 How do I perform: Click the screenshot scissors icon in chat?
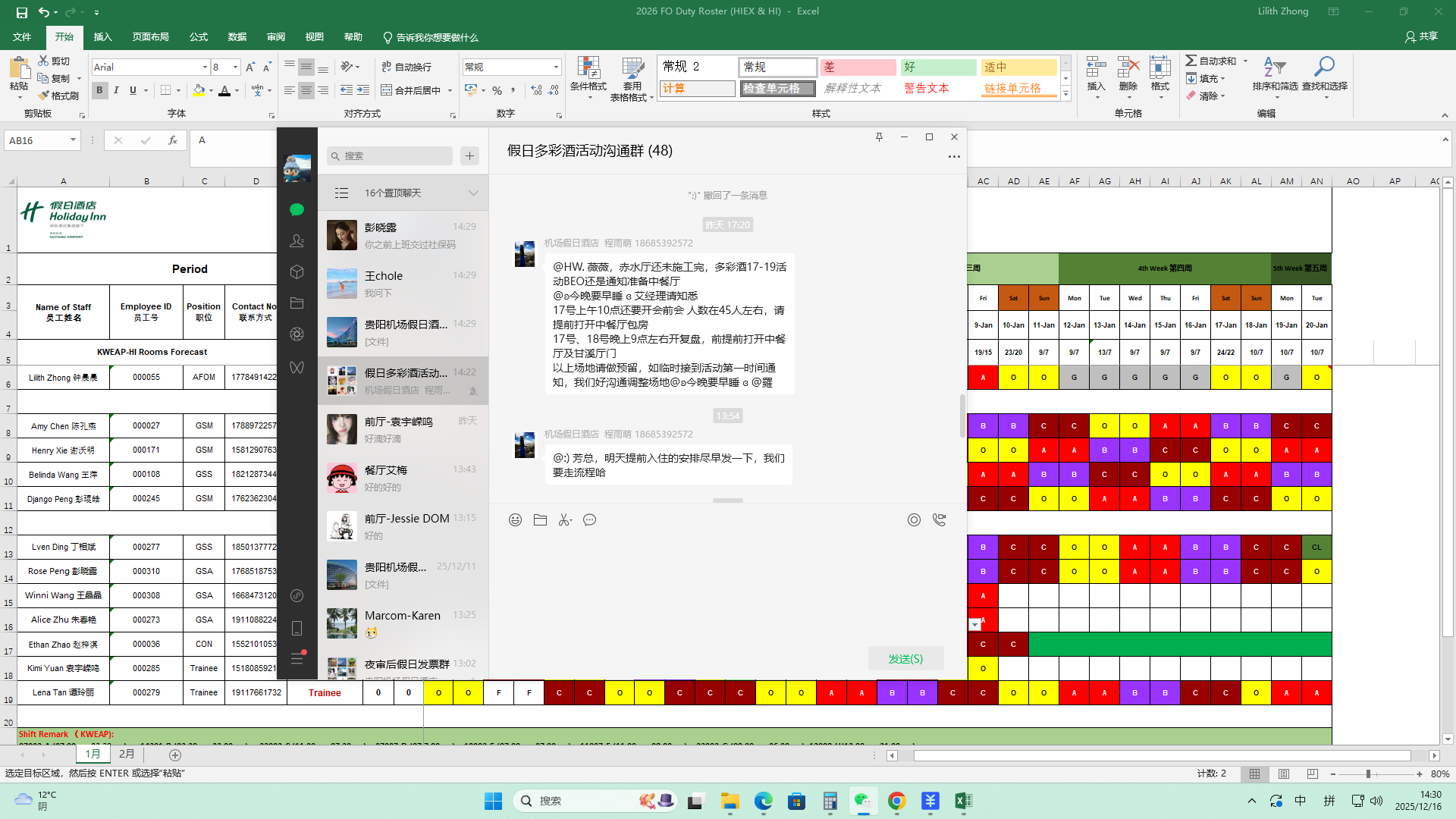pyautogui.click(x=565, y=520)
